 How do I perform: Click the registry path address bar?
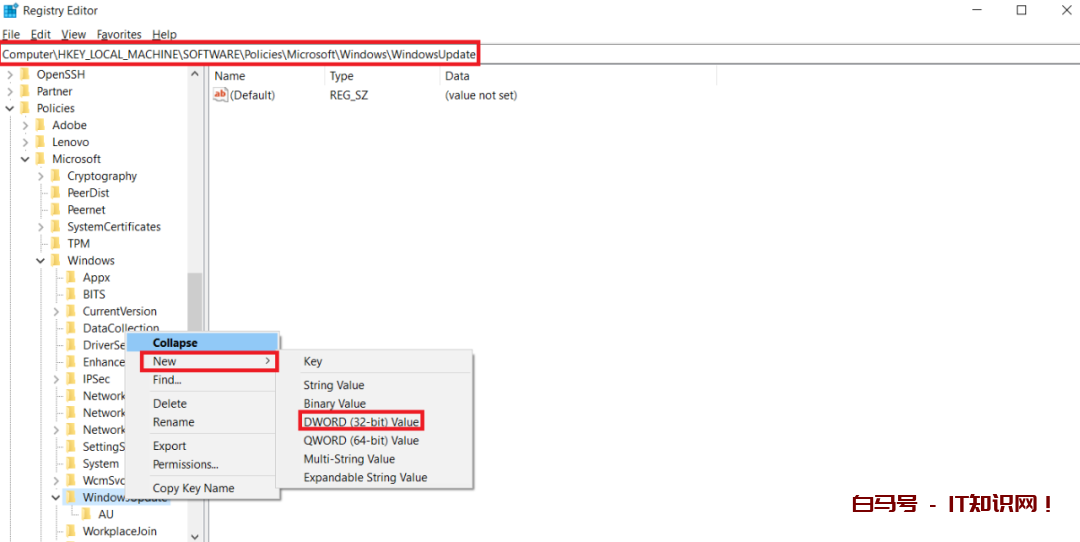[x=240, y=53]
